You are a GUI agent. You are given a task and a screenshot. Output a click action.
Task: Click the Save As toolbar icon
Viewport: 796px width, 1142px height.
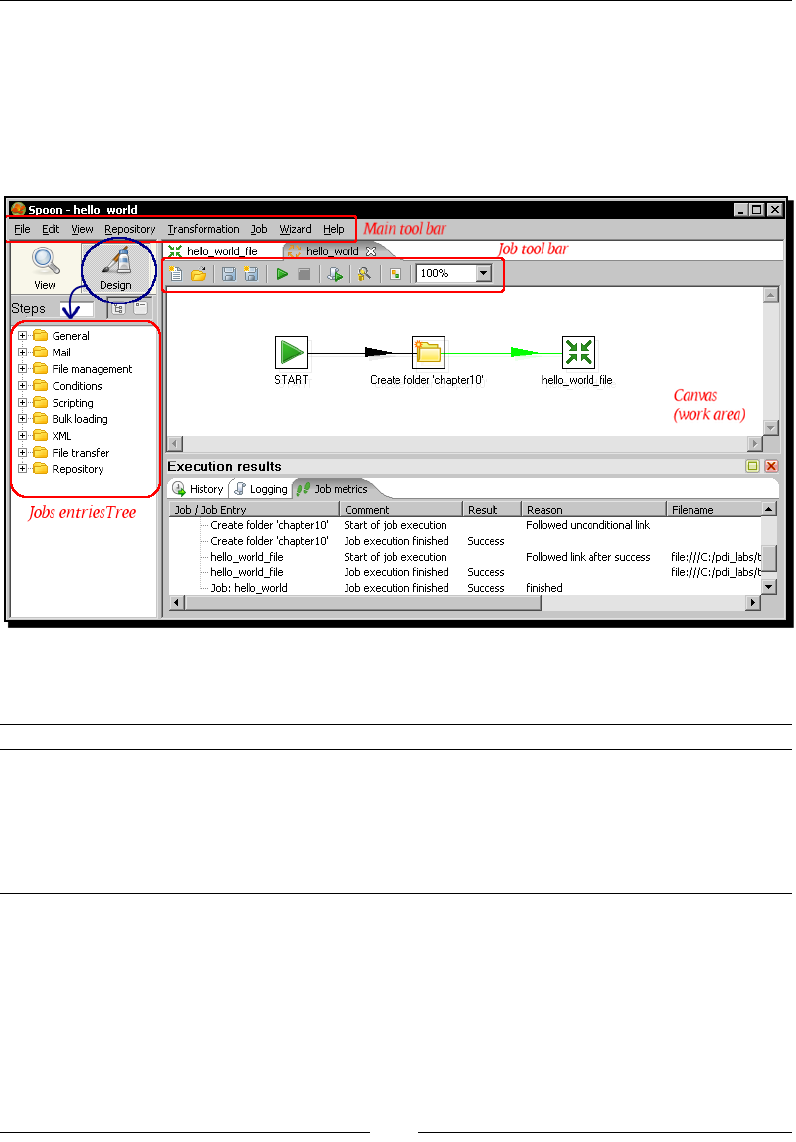pos(251,275)
